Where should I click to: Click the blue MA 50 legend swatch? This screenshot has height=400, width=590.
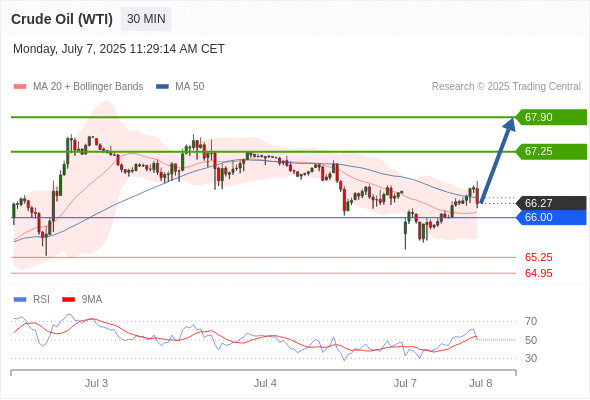pos(162,87)
